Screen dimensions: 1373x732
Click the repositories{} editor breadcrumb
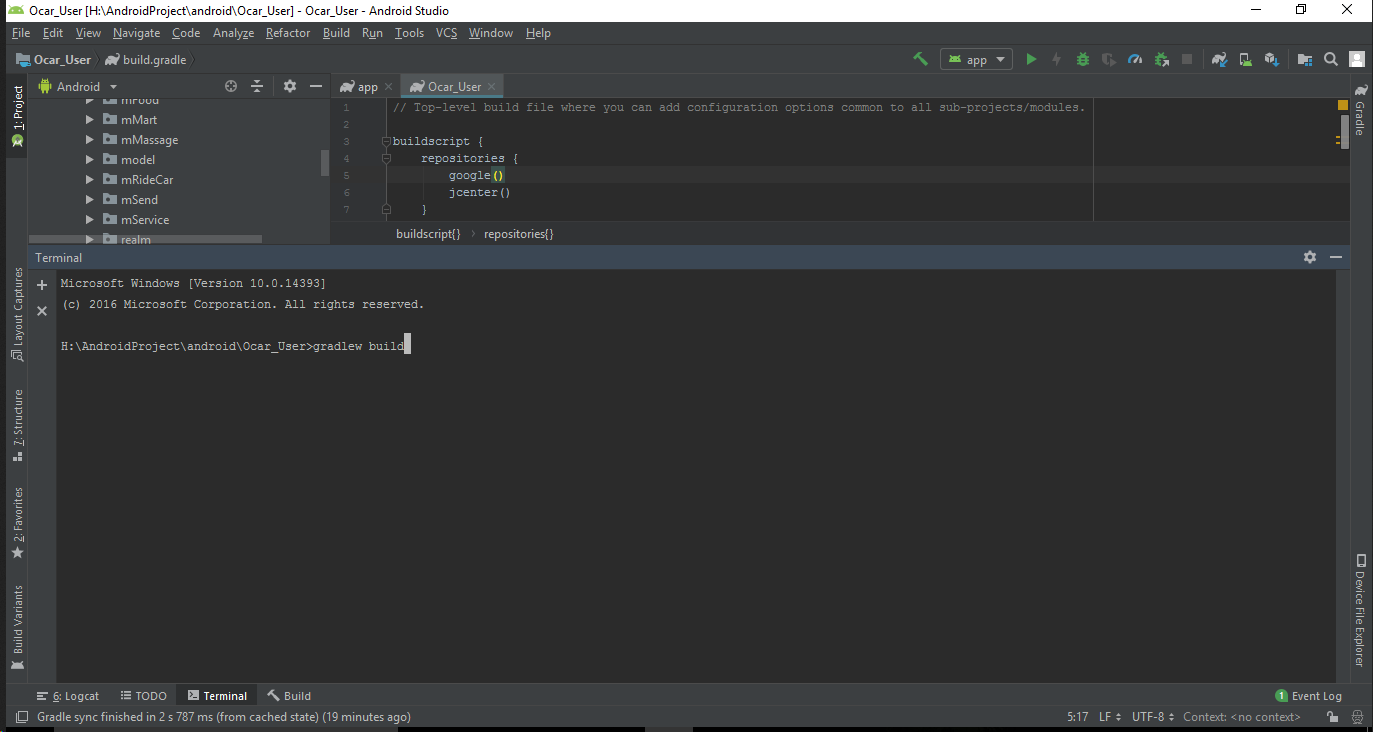coord(518,234)
